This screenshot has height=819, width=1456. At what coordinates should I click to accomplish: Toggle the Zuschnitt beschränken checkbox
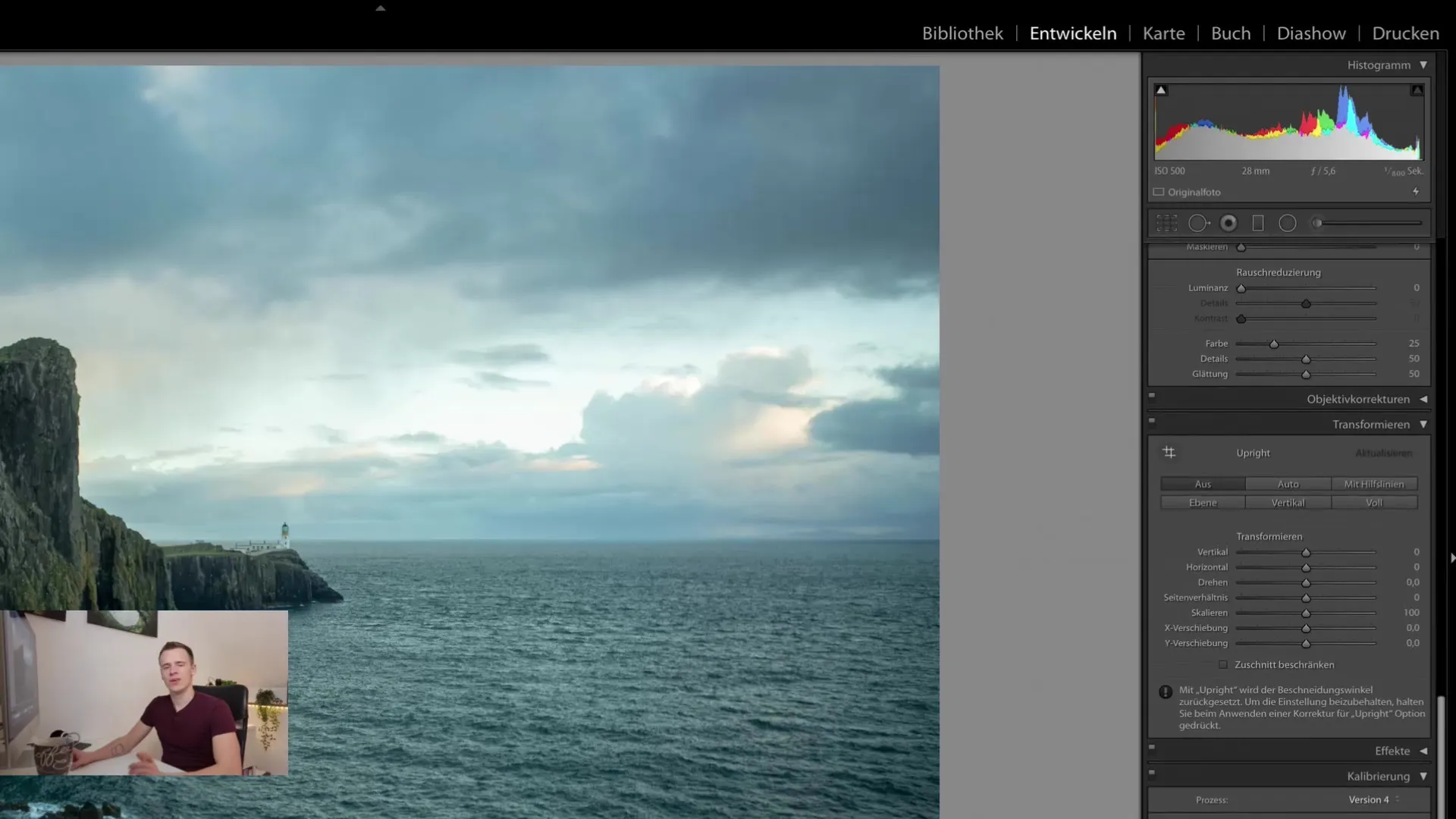point(1223,664)
